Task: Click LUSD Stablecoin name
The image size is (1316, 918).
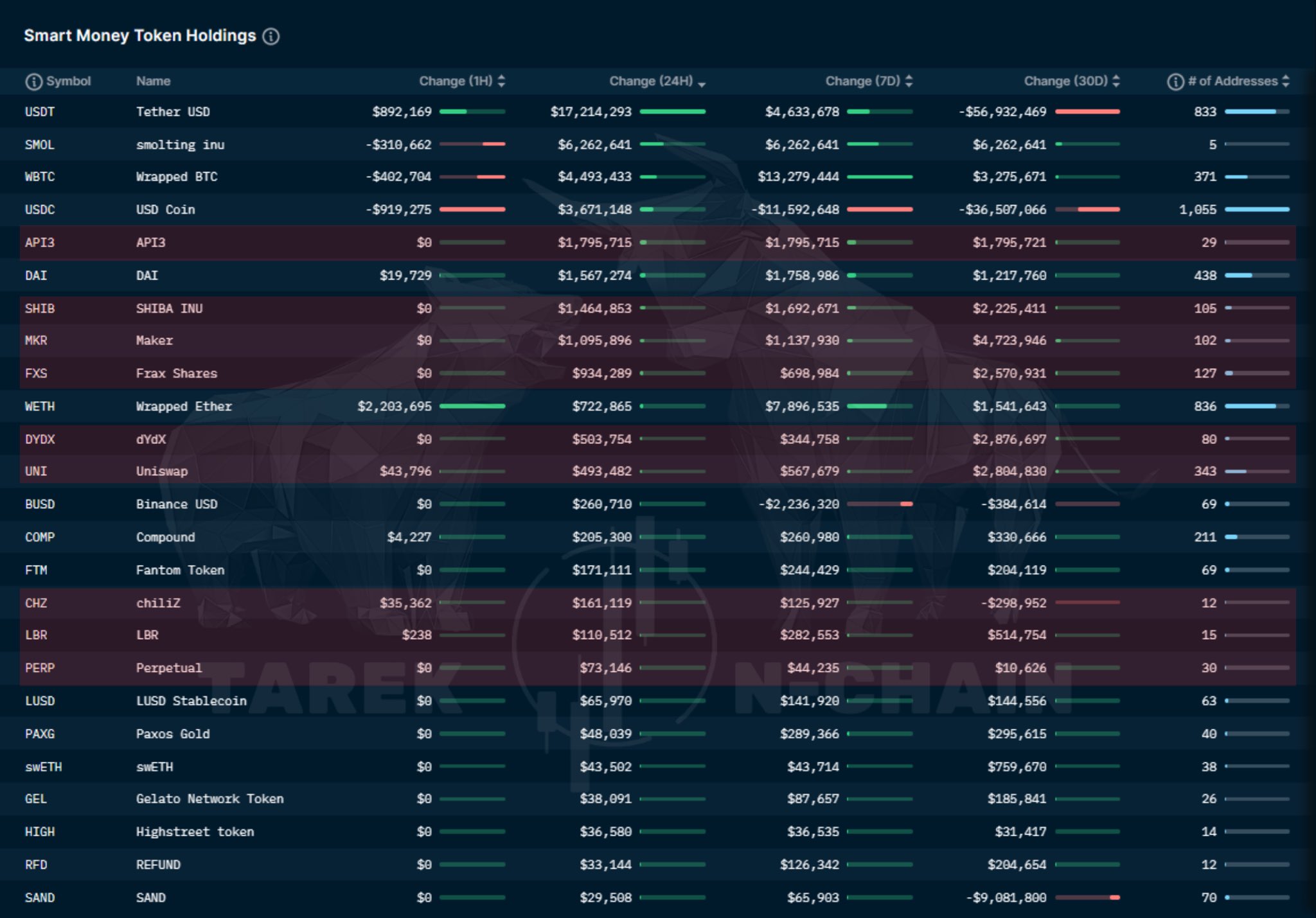Action: pyautogui.click(x=191, y=701)
